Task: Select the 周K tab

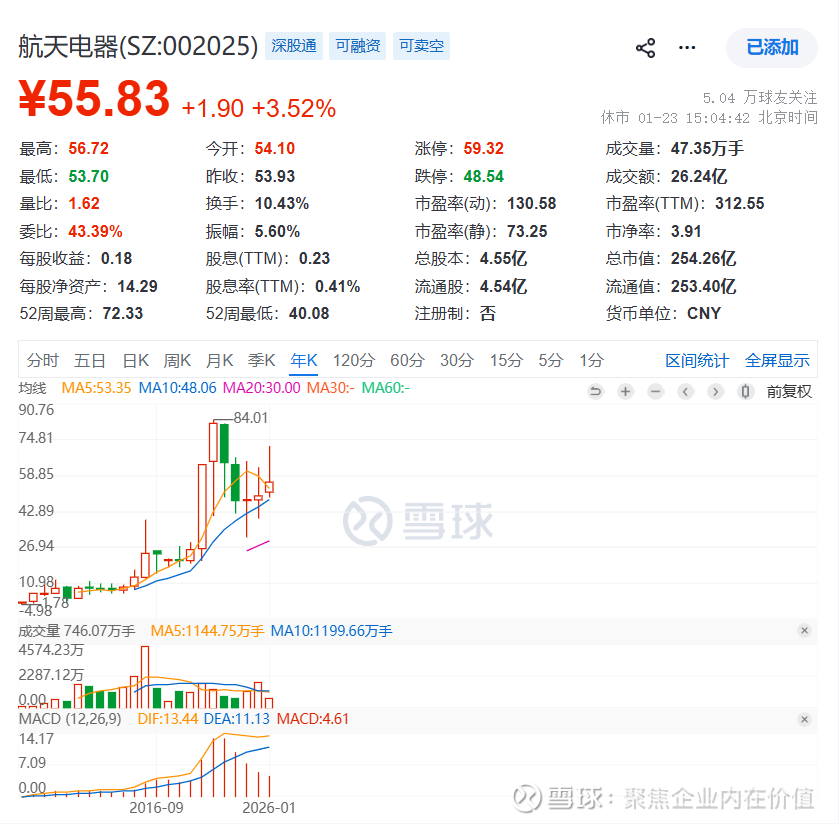Action: pos(177,360)
